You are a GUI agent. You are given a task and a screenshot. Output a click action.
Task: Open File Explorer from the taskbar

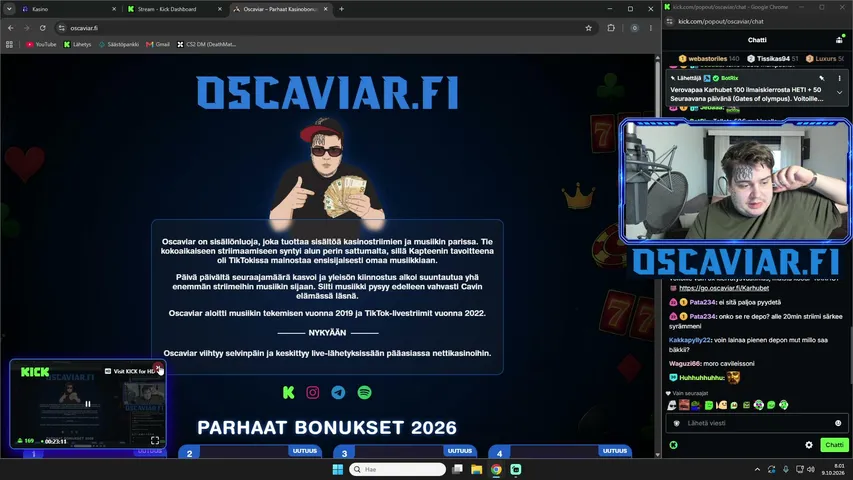477,469
